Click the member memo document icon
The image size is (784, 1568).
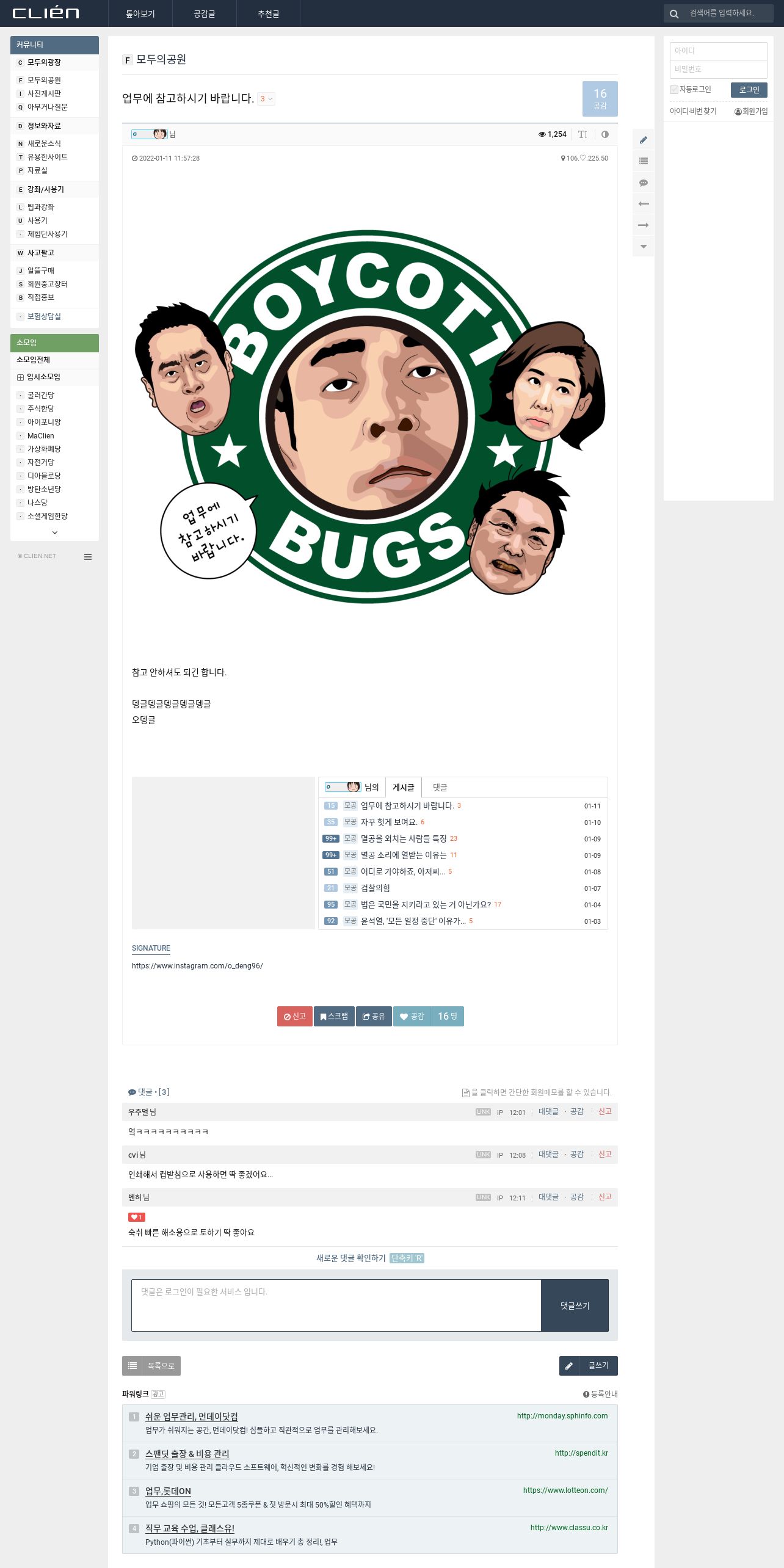click(x=466, y=1093)
